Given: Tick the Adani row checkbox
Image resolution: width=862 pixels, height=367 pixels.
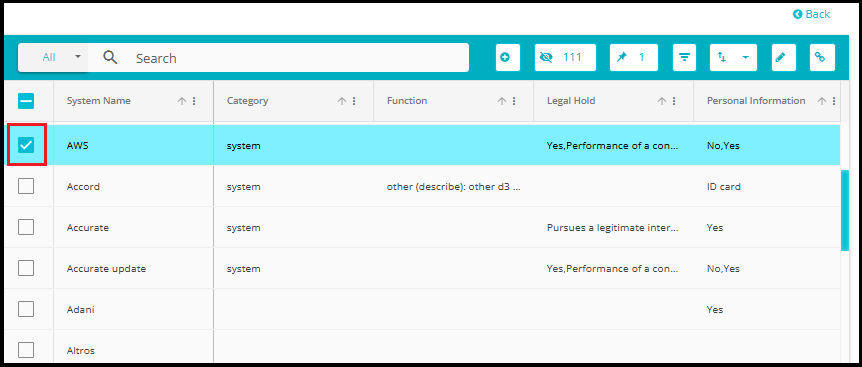Looking at the screenshot, I should click(26, 309).
